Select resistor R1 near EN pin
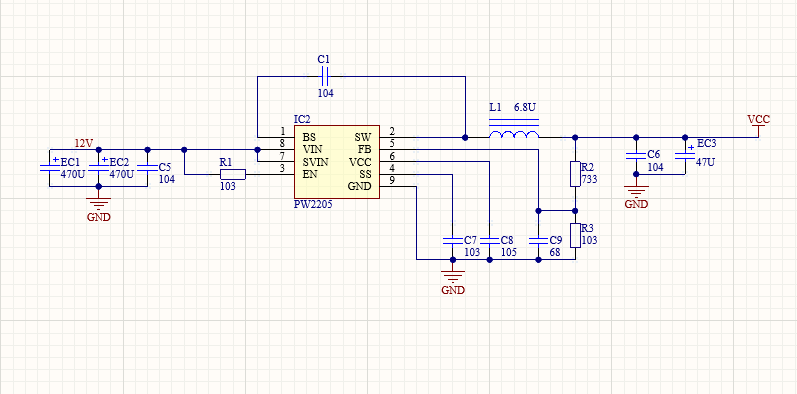The width and height of the screenshot is (797, 394). (x=233, y=174)
